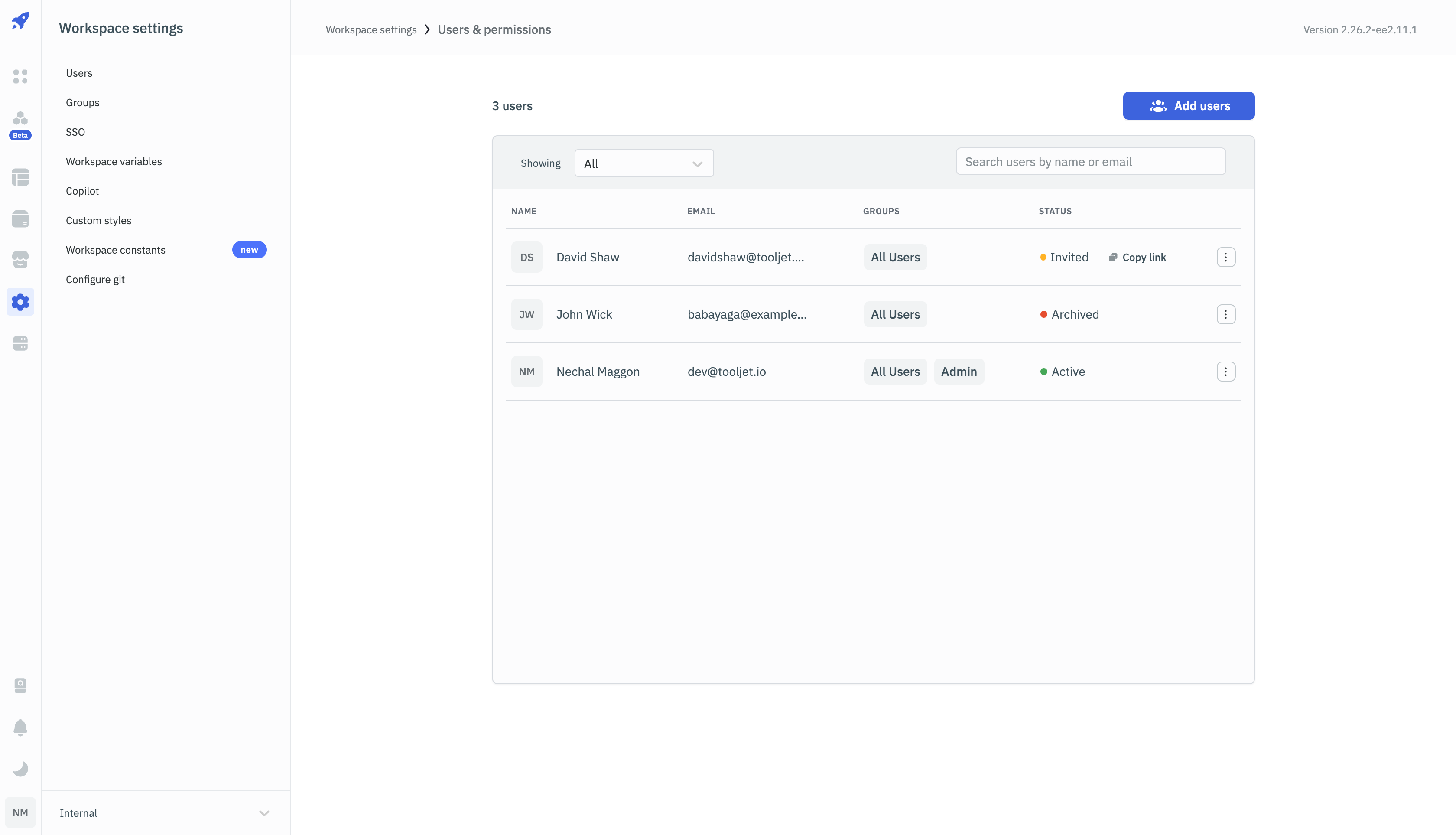
Task: Expand the Internal workspace switcher
Action: click(165, 813)
